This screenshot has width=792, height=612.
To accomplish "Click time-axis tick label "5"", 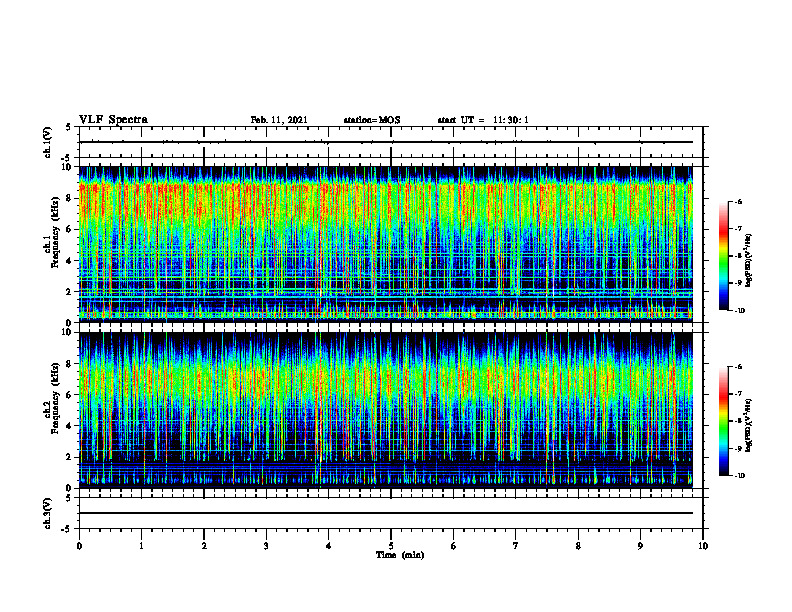I will coord(391,546).
